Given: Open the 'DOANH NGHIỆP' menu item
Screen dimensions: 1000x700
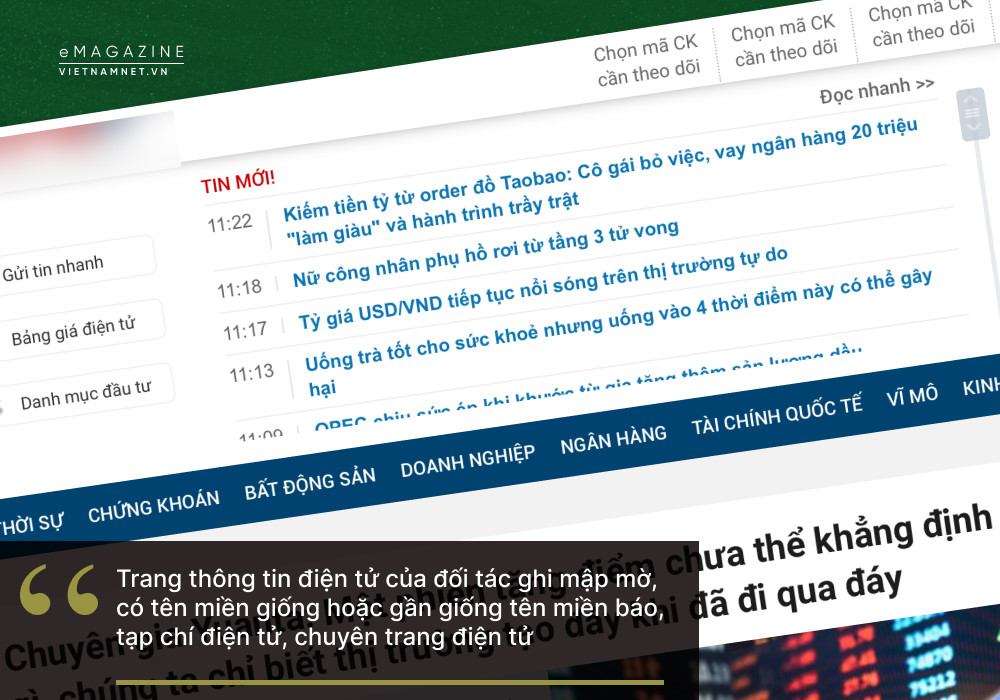Looking at the screenshot, I should click(467, 460).
